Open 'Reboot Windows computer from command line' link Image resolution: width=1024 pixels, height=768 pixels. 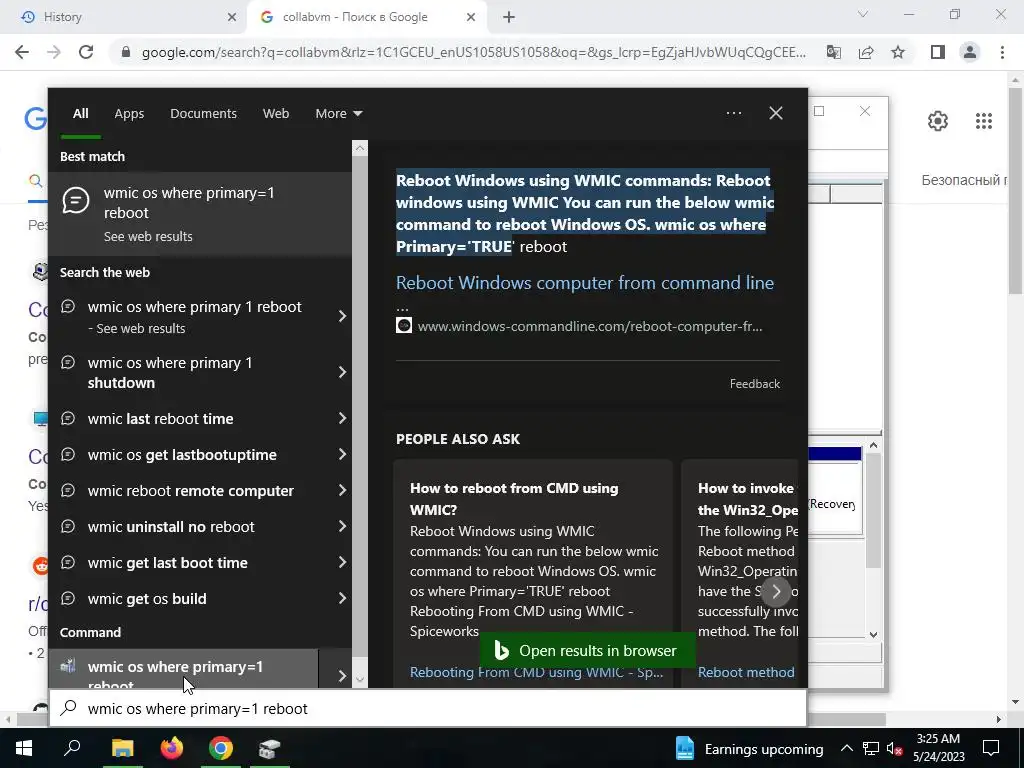[x=584, y=283]
